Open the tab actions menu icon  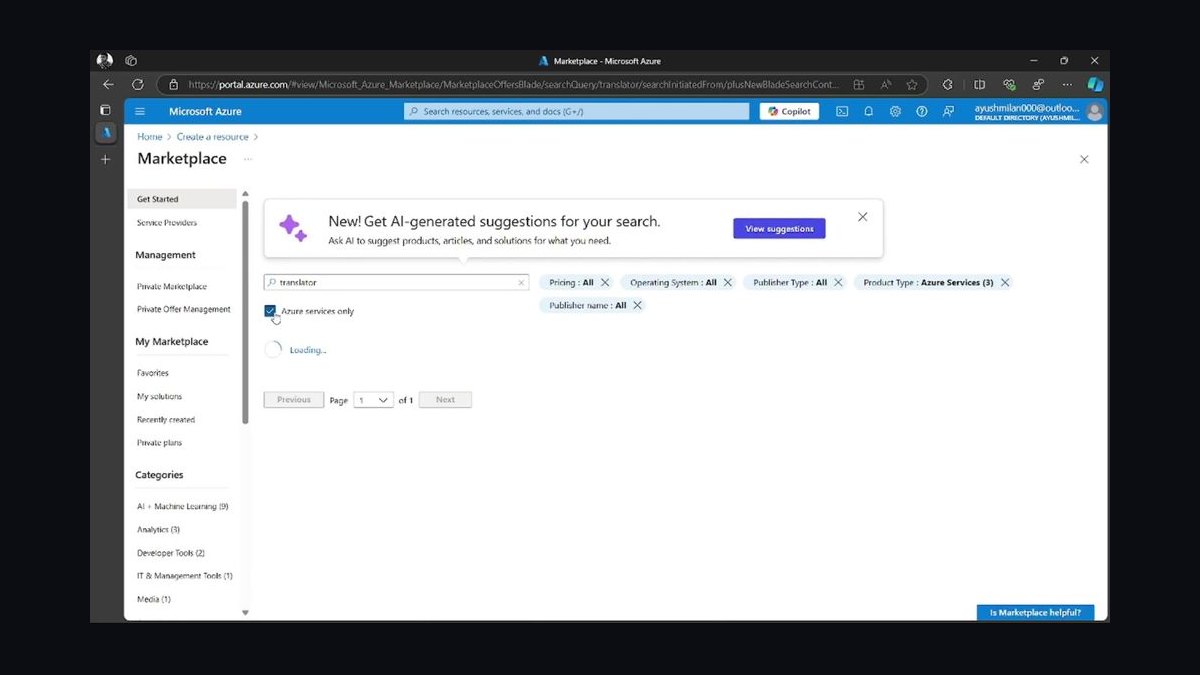(105, 110)
